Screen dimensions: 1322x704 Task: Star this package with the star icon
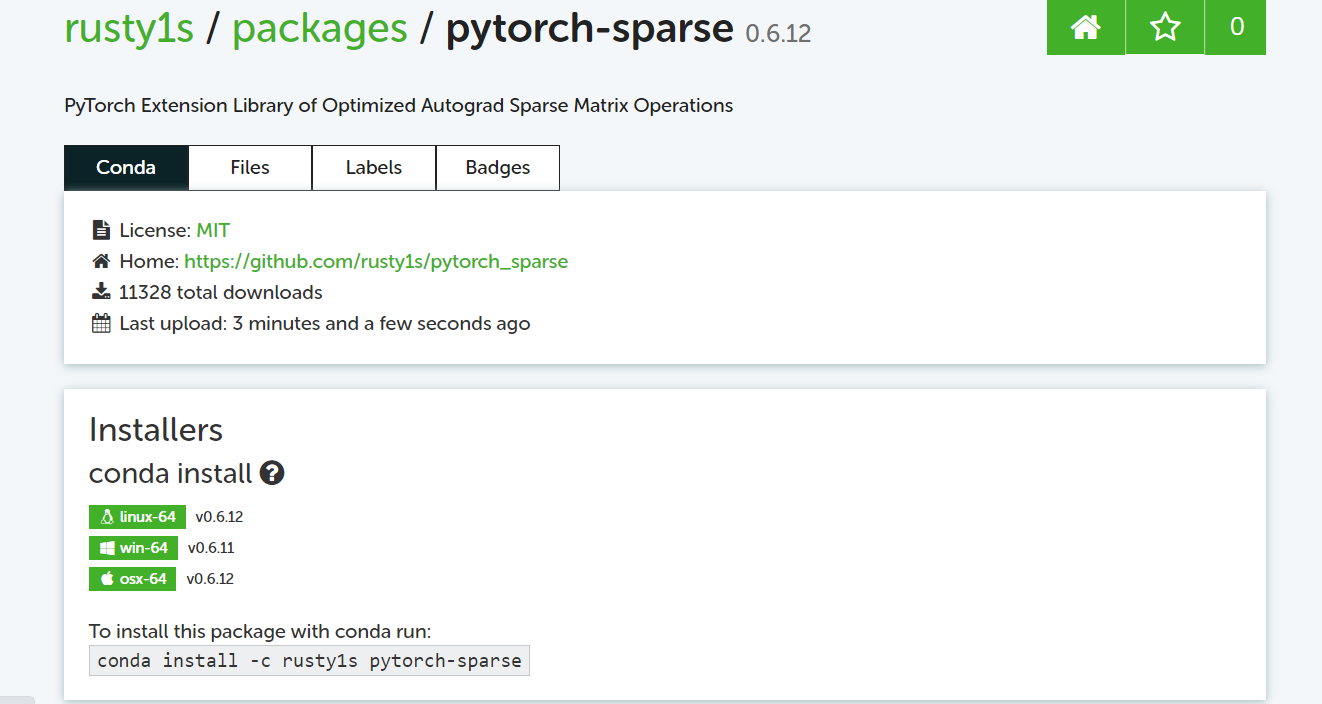1165,27
